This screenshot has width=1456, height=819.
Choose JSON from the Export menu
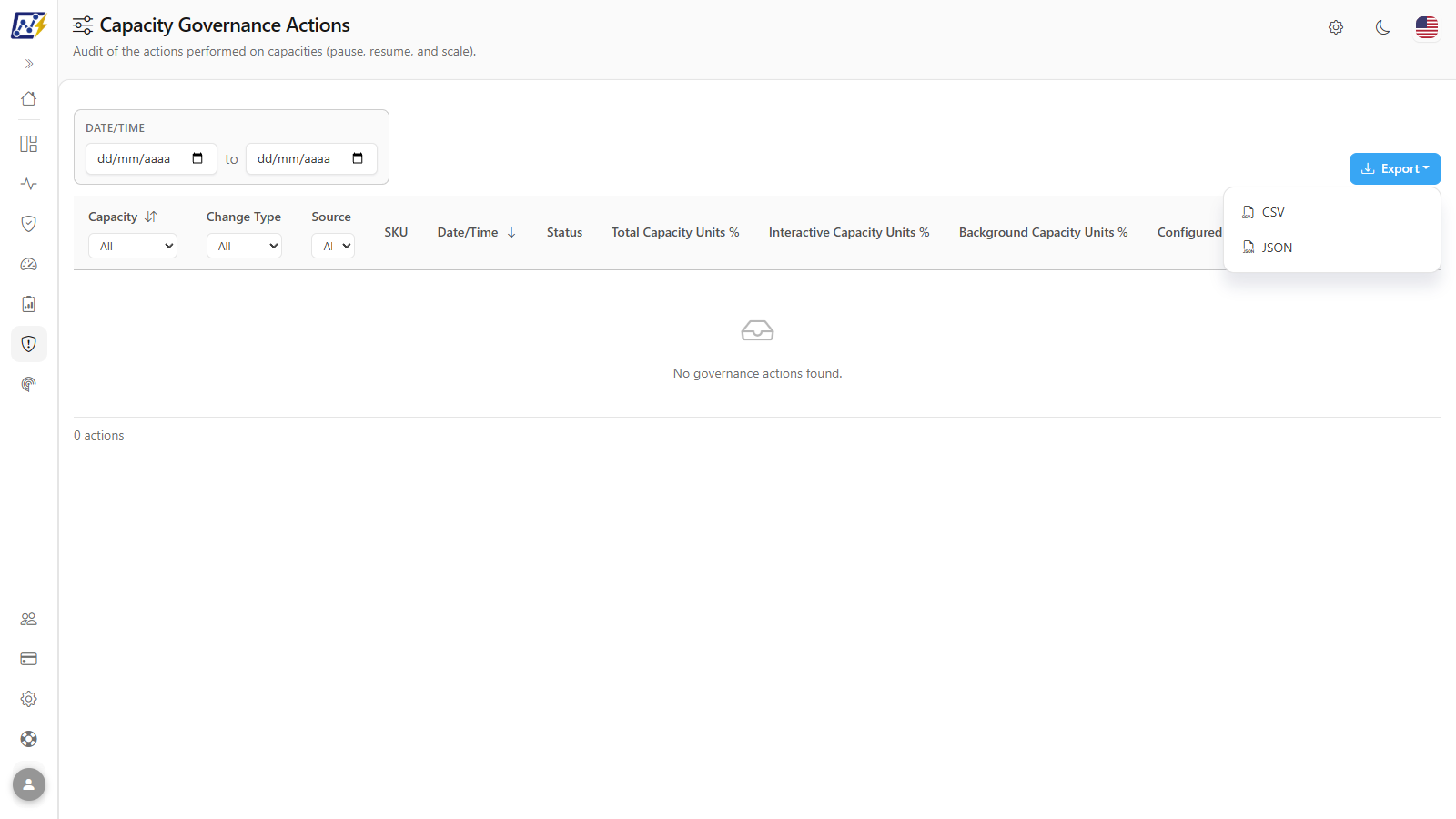pyautogui.click(x=1332, y=248)
